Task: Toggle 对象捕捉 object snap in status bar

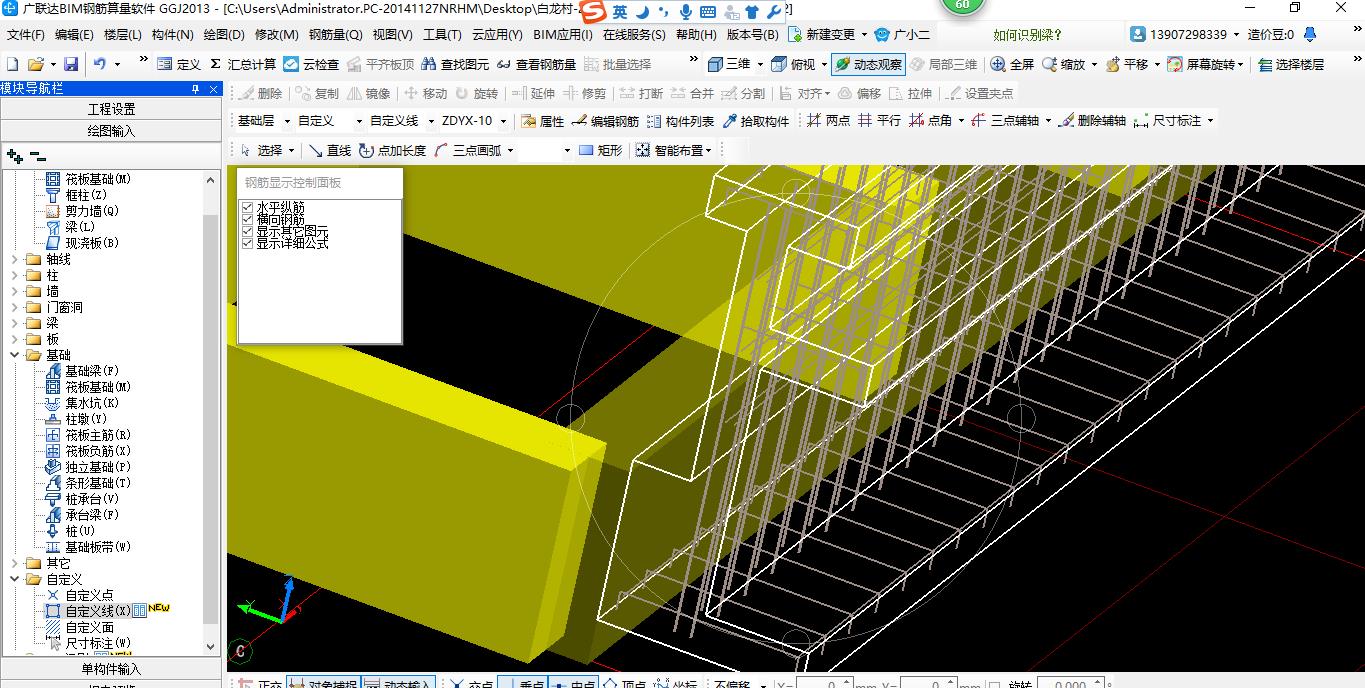Action: point(322,684)
